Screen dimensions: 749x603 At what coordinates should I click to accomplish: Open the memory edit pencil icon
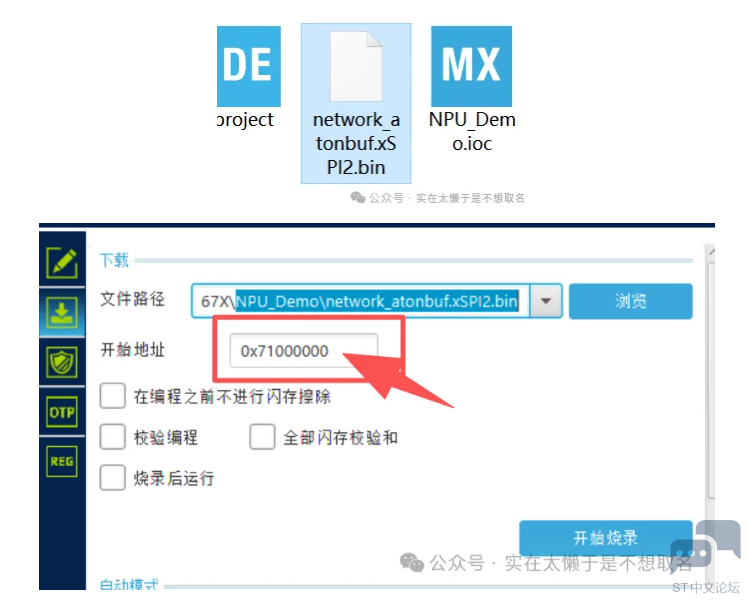[x=62, y=262]
